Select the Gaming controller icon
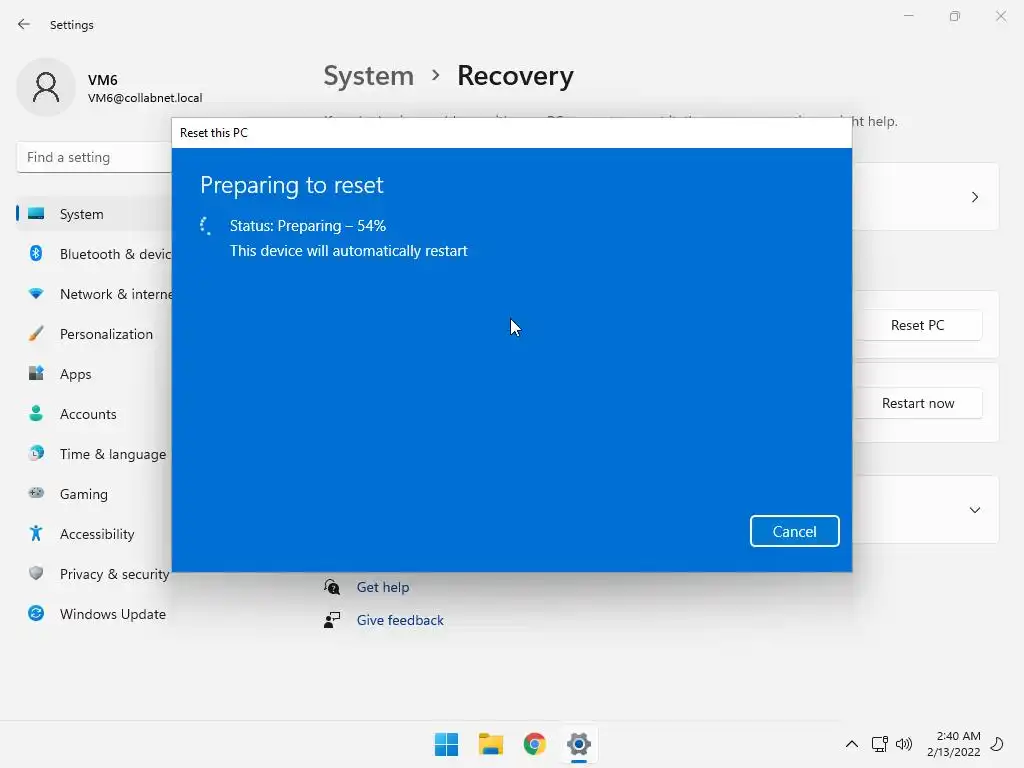The width and height of the screenshot is (1024, 768). click(36, 493)
